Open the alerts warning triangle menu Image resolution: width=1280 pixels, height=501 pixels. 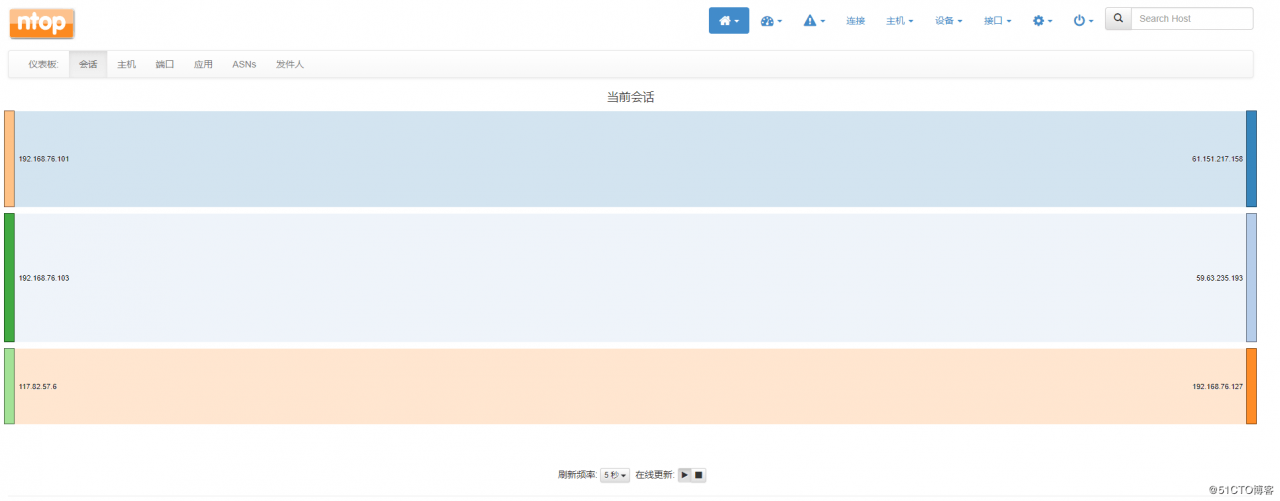pyautogui.click(x=814, y=21)
